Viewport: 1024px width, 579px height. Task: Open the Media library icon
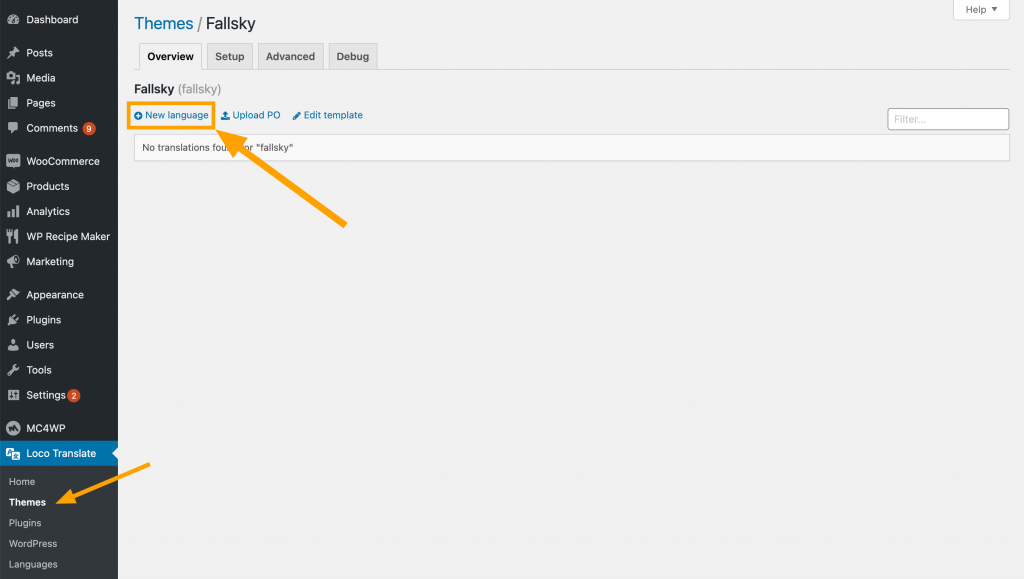tap(13, 78)
